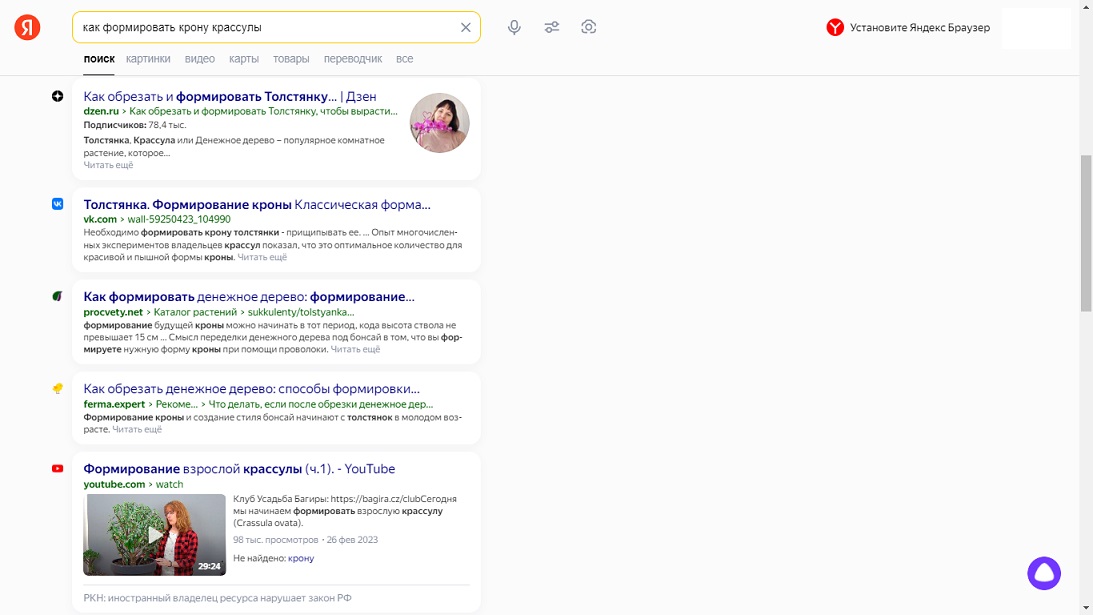Clear the search query with X icon
The width and height of the screenshot is (1093, 615).
(465, 28)
